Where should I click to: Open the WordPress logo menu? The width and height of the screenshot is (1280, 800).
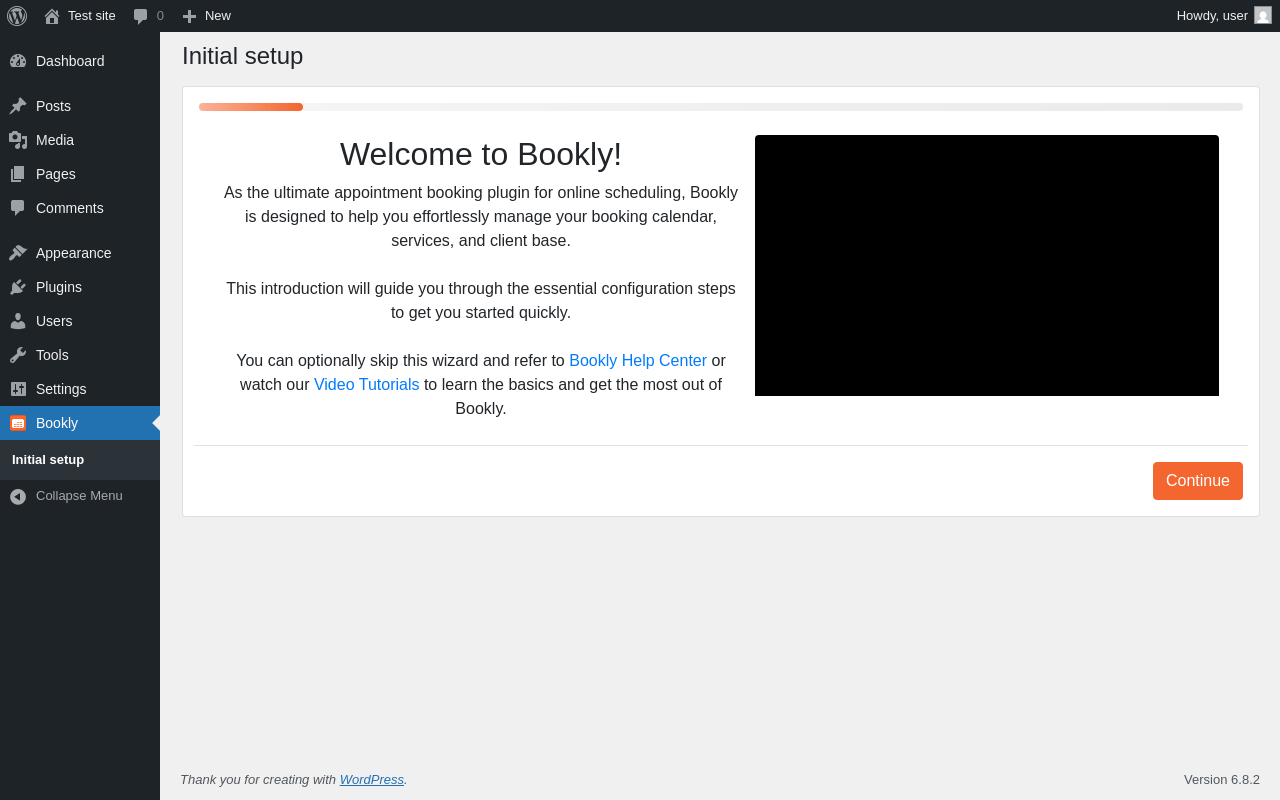point(17,16)
